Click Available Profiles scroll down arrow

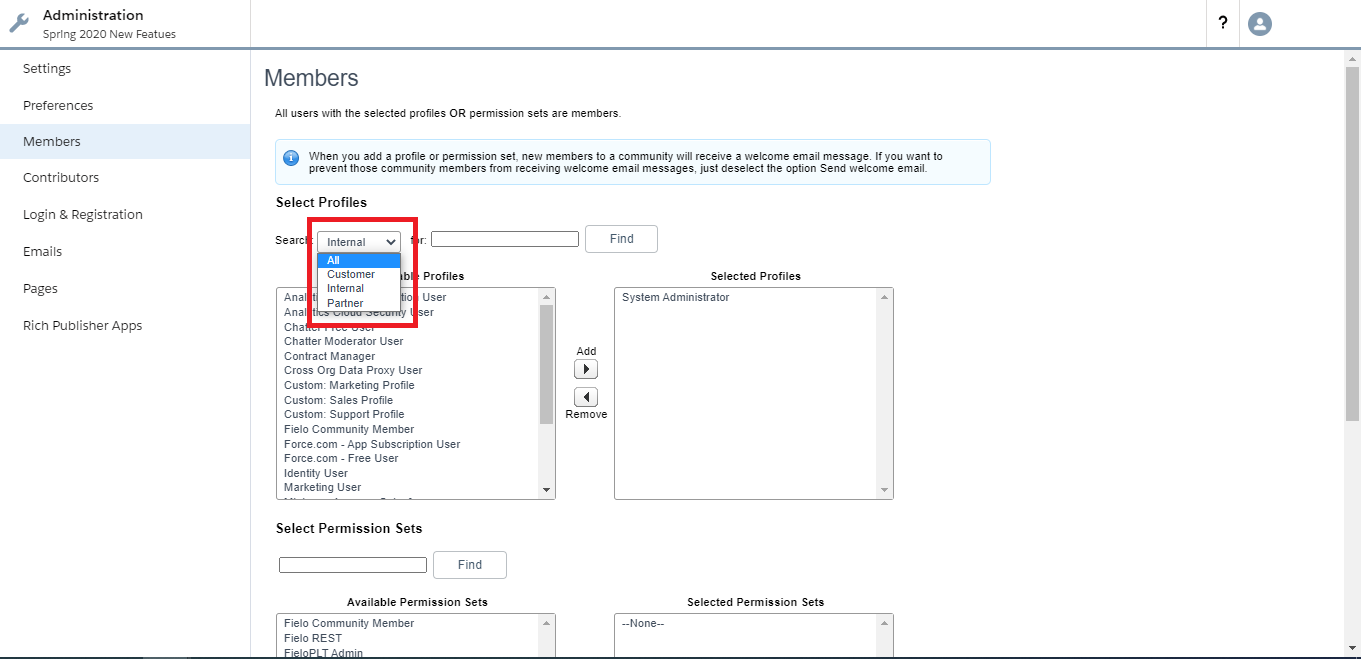pyautogui.click(x=546, y=490)
